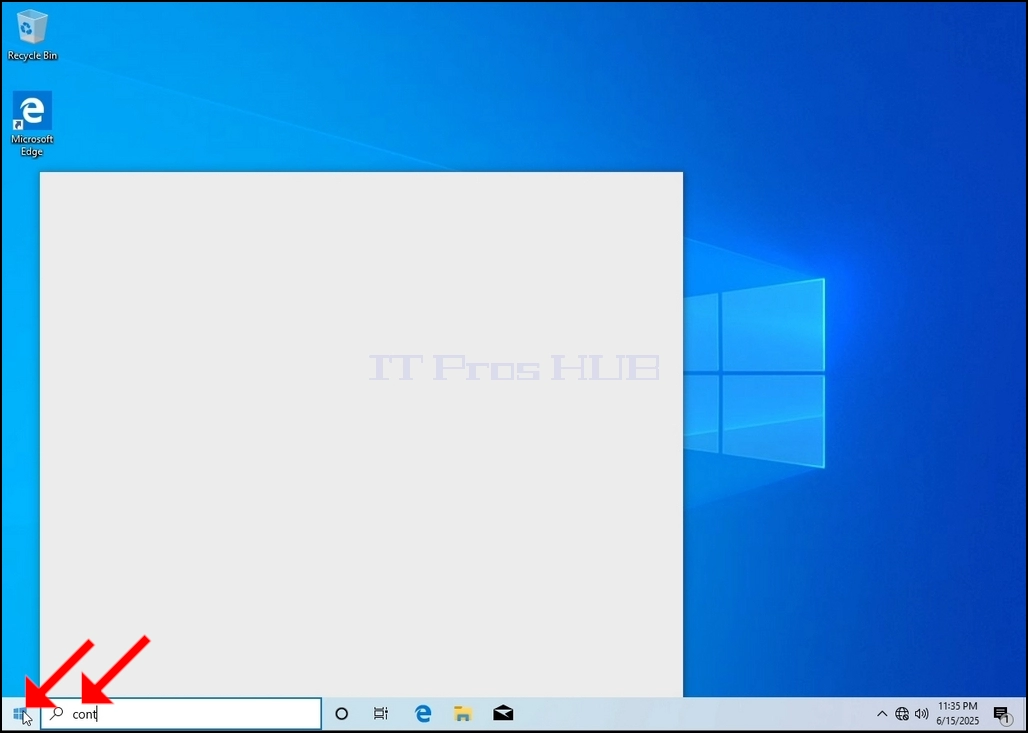Open the network globe status icon
Screen dimensions: 1028x733
pyautogui.click(x=902, y=713)
